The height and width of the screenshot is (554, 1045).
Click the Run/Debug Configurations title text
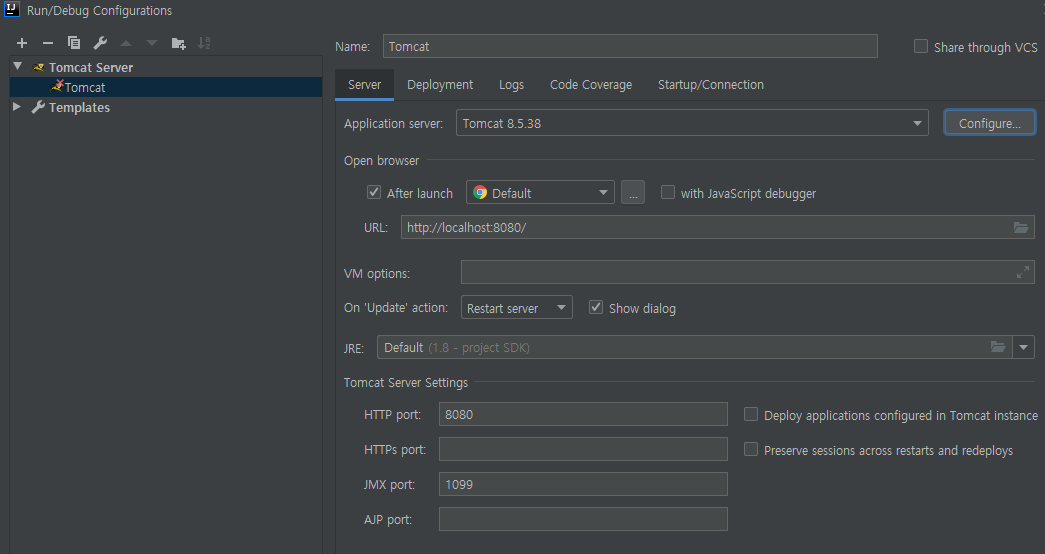click(x=99, y=11)
